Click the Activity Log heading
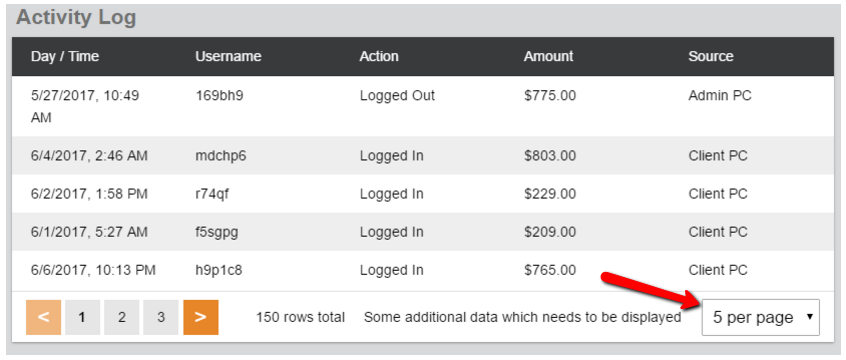Image resolution: width=846 pixels, height=360 pixels. 76,17
